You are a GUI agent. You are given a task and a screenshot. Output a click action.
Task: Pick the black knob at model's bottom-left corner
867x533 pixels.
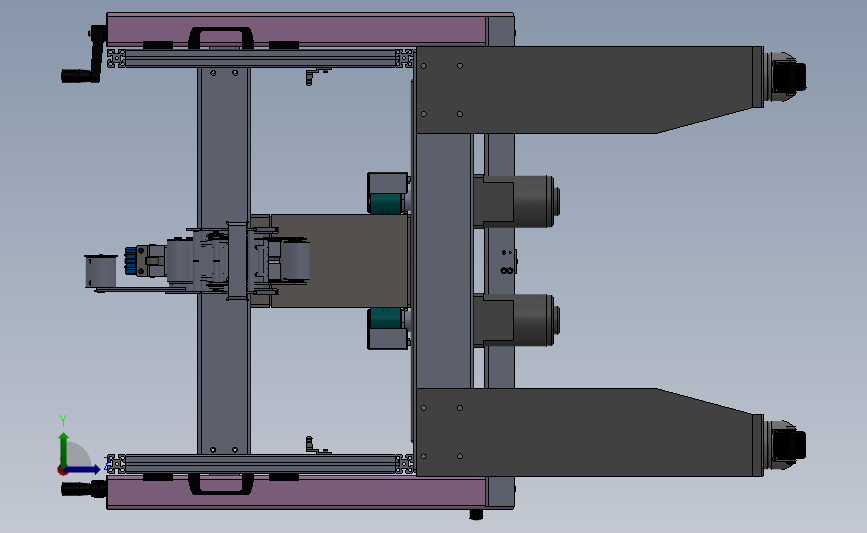coord(83,489)
